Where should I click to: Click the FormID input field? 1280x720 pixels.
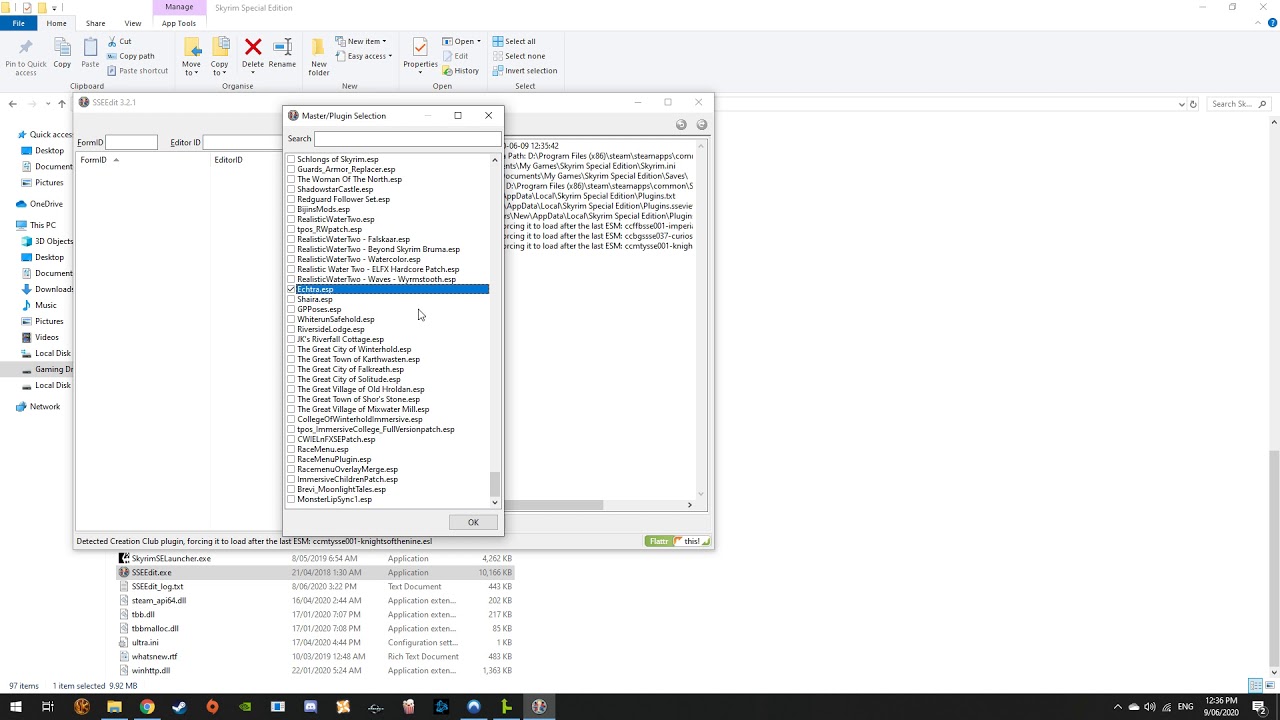[131, 142]
